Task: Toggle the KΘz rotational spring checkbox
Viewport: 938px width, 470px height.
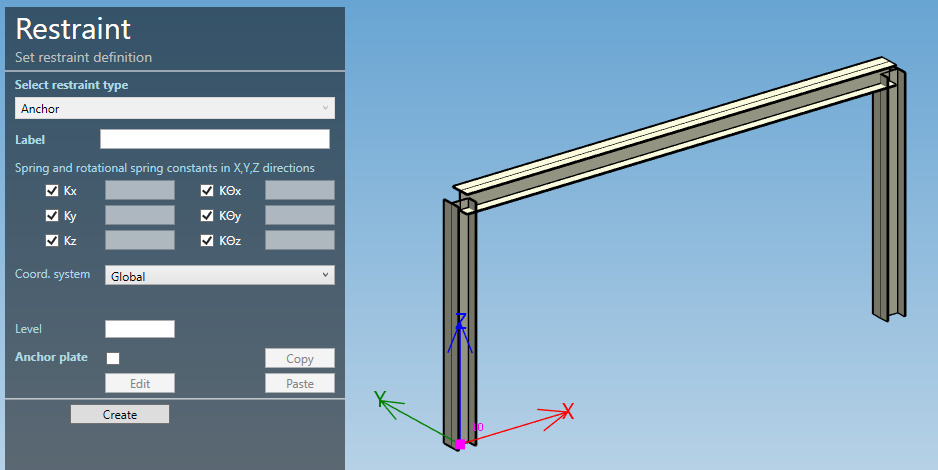Action: pos(207,240)
